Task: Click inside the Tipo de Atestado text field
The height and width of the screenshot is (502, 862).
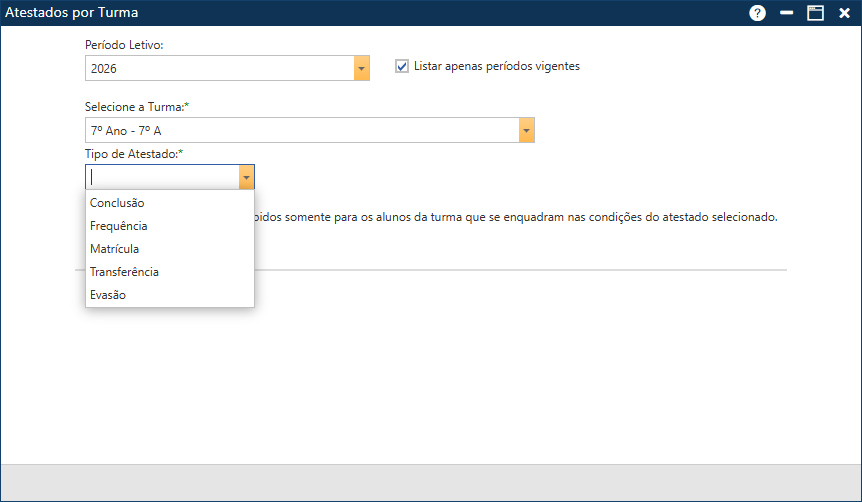Action: tap(162, 177)
